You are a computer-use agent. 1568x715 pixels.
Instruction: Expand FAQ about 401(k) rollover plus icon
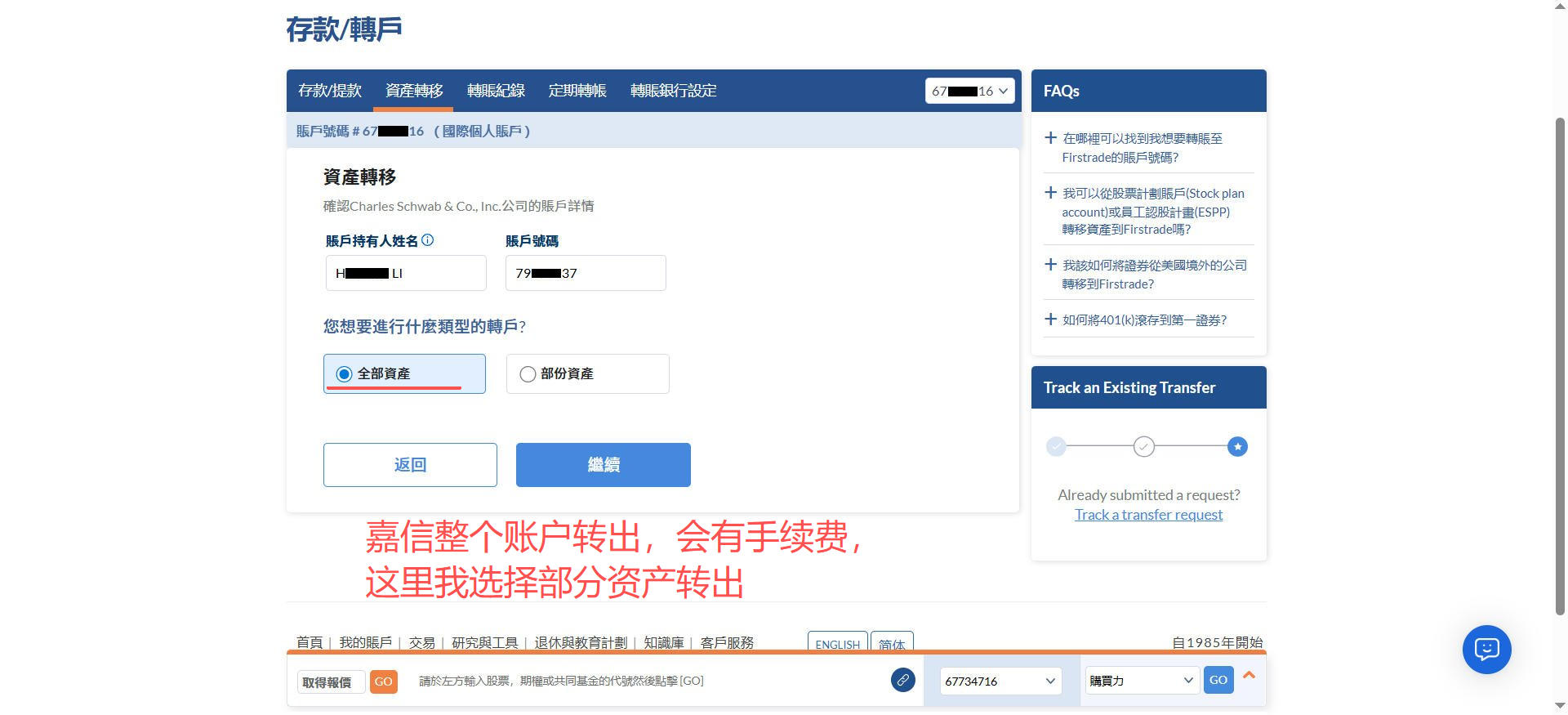tap(1051, 320)
